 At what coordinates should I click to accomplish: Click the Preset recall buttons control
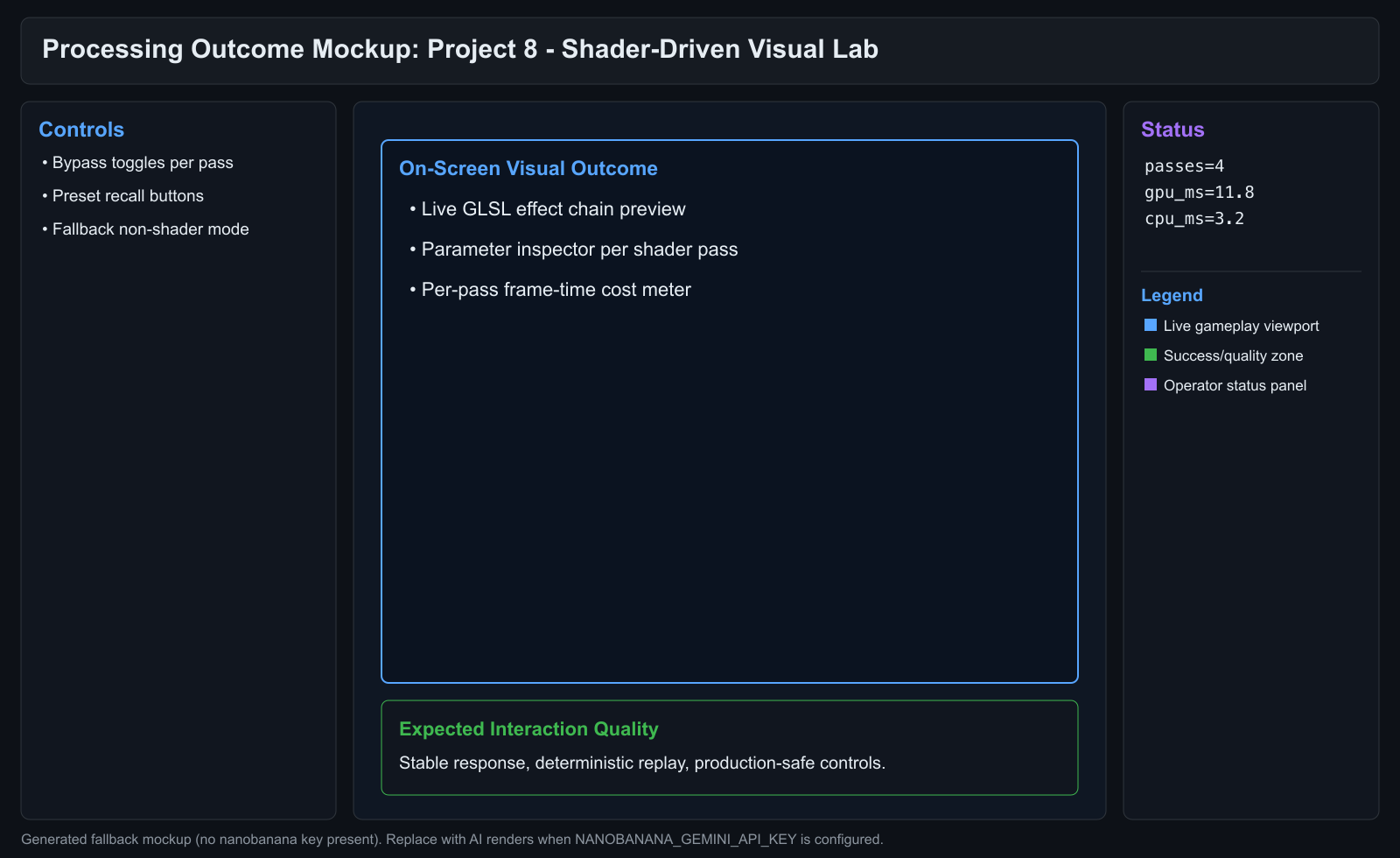tap(128, 195)
